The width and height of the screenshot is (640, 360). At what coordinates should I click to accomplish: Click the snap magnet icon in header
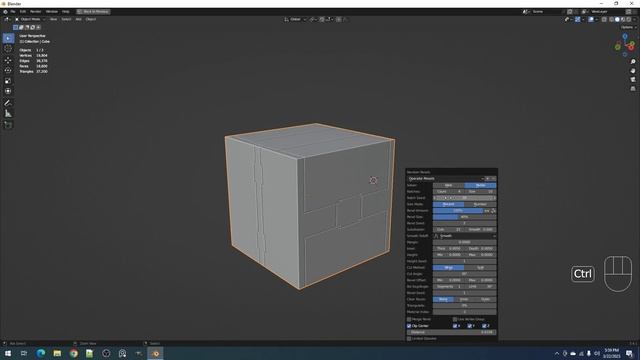(322, 19)
